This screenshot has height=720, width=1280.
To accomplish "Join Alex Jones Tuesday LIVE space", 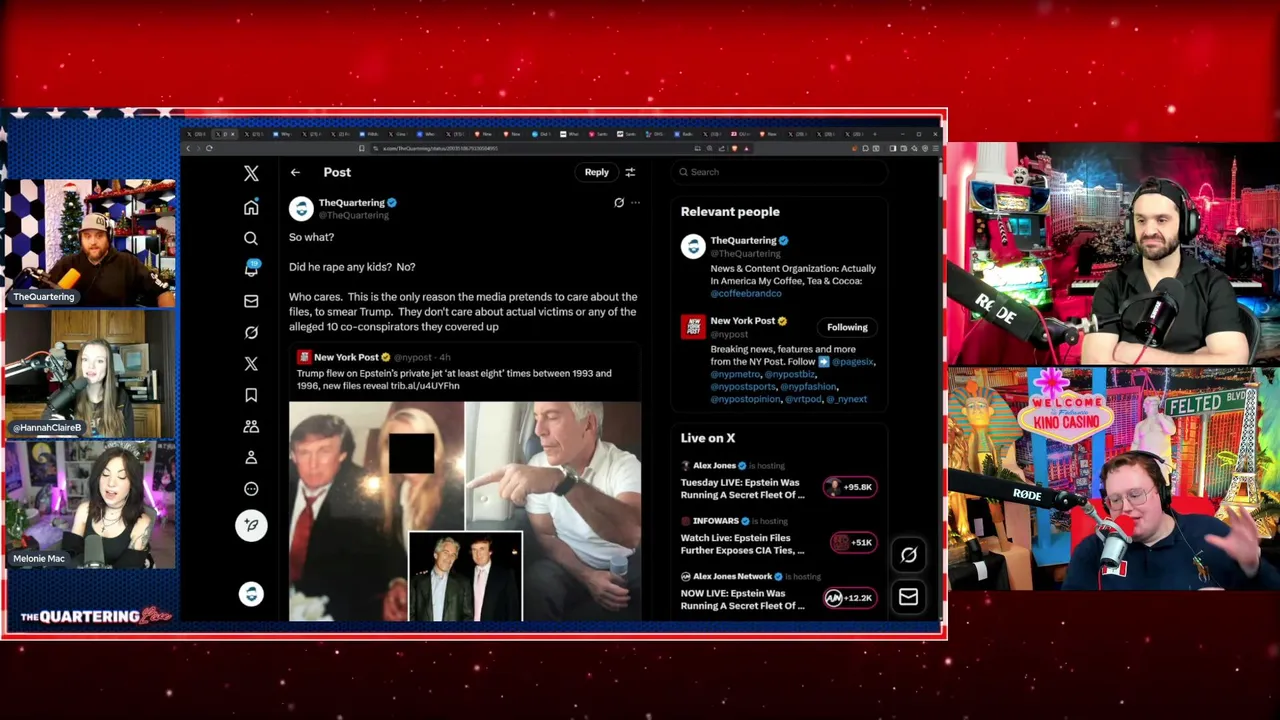I will (743, 488).
